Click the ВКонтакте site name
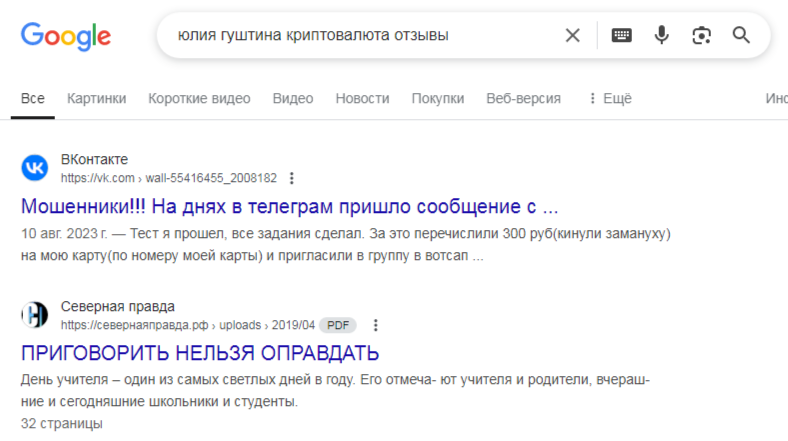The height and width of the screenshot is (441, 788). [x=94, y=159]
